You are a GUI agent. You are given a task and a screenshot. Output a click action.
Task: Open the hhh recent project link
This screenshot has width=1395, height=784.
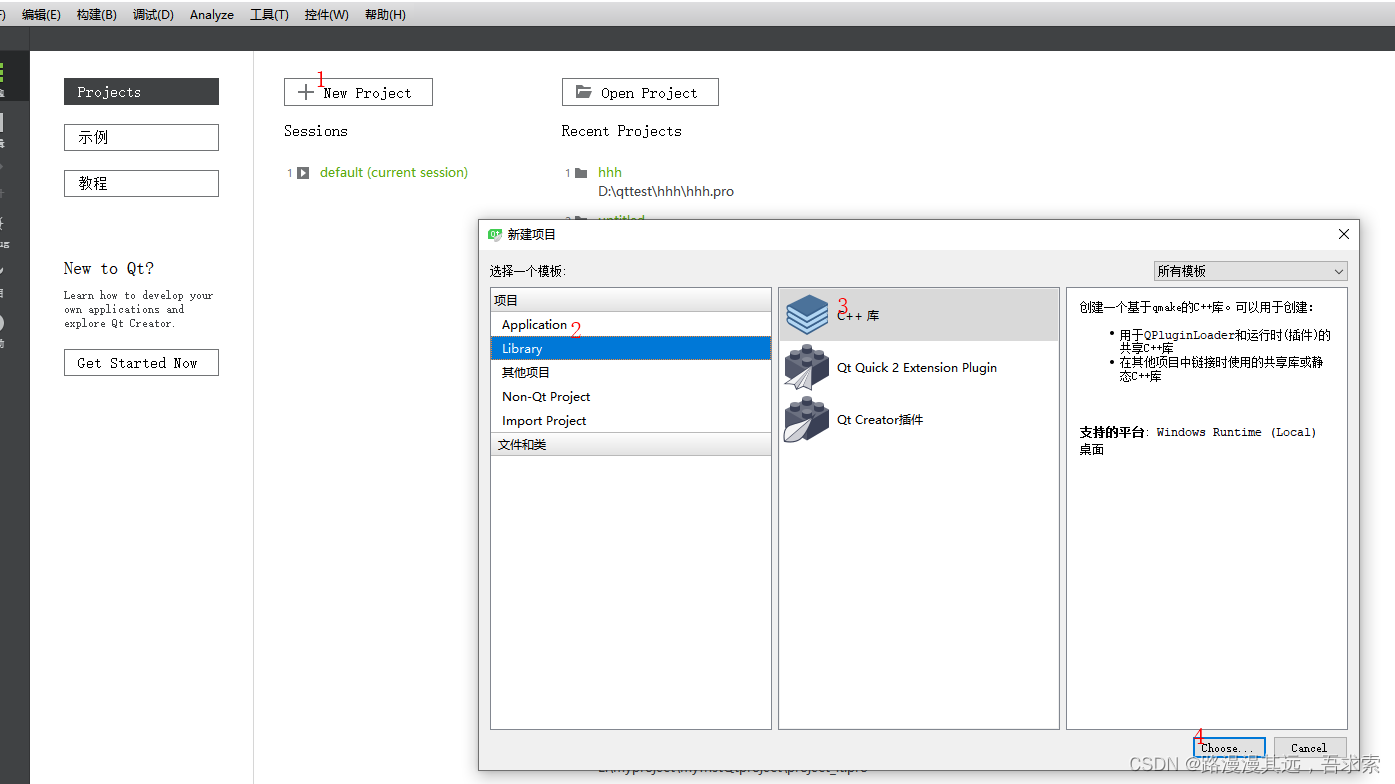point(610,173)
